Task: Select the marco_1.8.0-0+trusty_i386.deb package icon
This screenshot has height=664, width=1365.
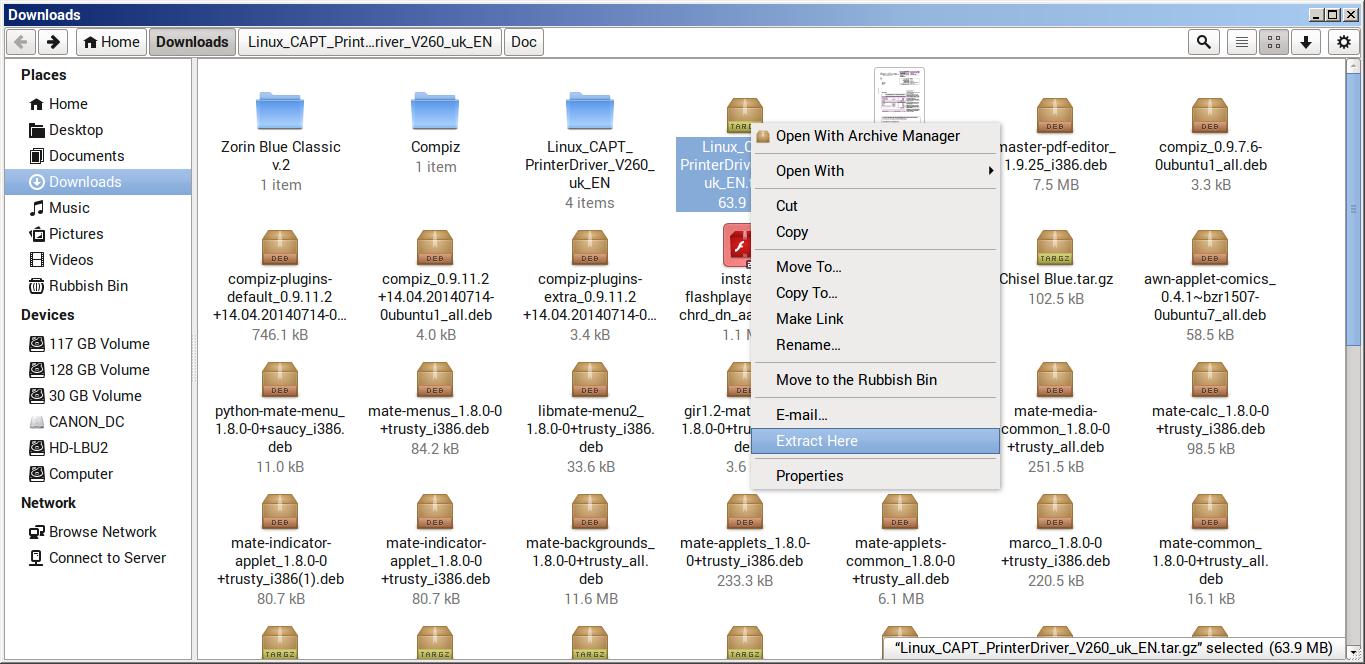Action: [1055, 511]
